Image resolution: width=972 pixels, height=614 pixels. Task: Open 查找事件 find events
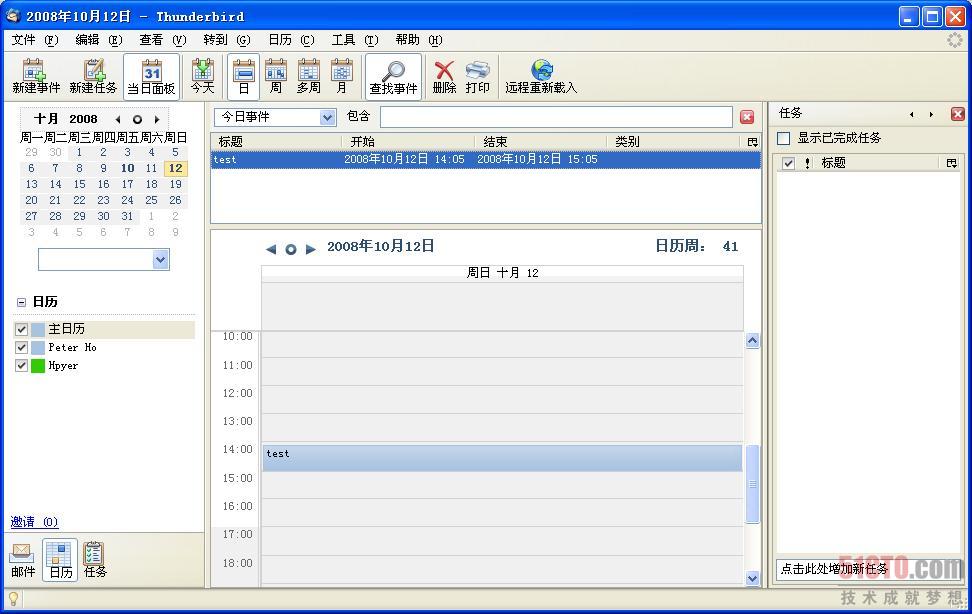click(394, 76)
